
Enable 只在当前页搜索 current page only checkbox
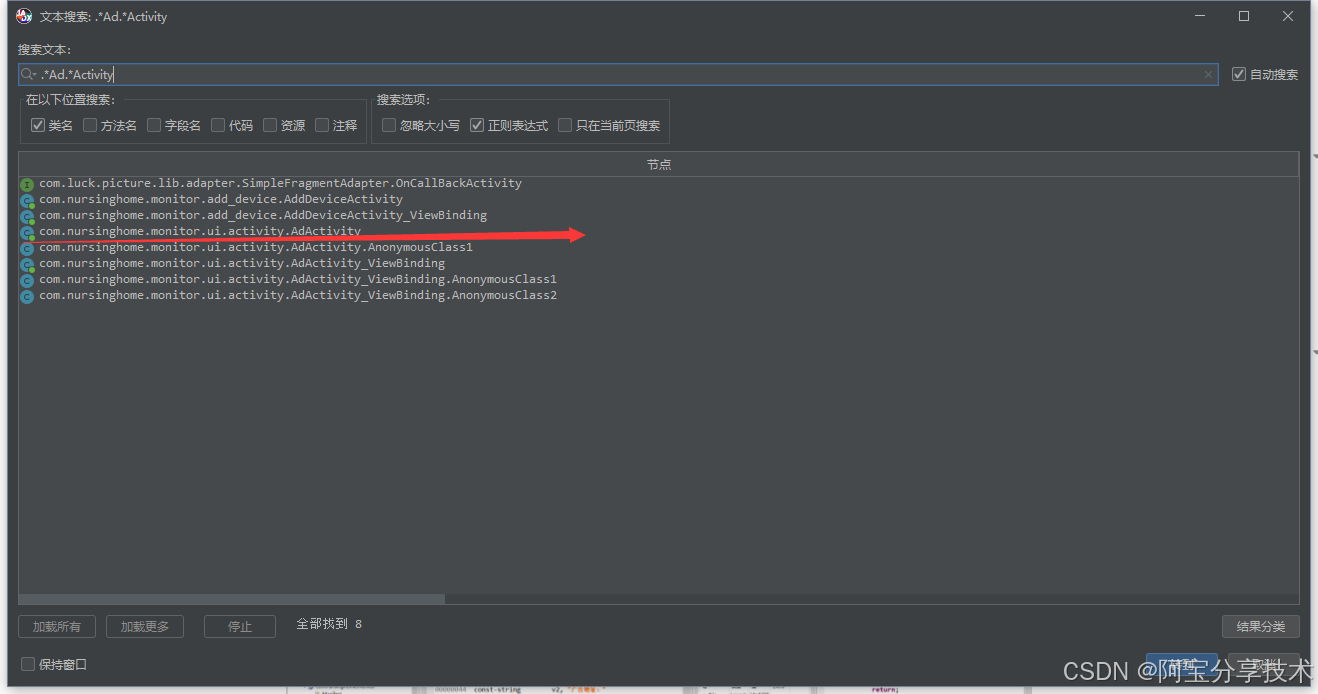(x=565, y=125)
